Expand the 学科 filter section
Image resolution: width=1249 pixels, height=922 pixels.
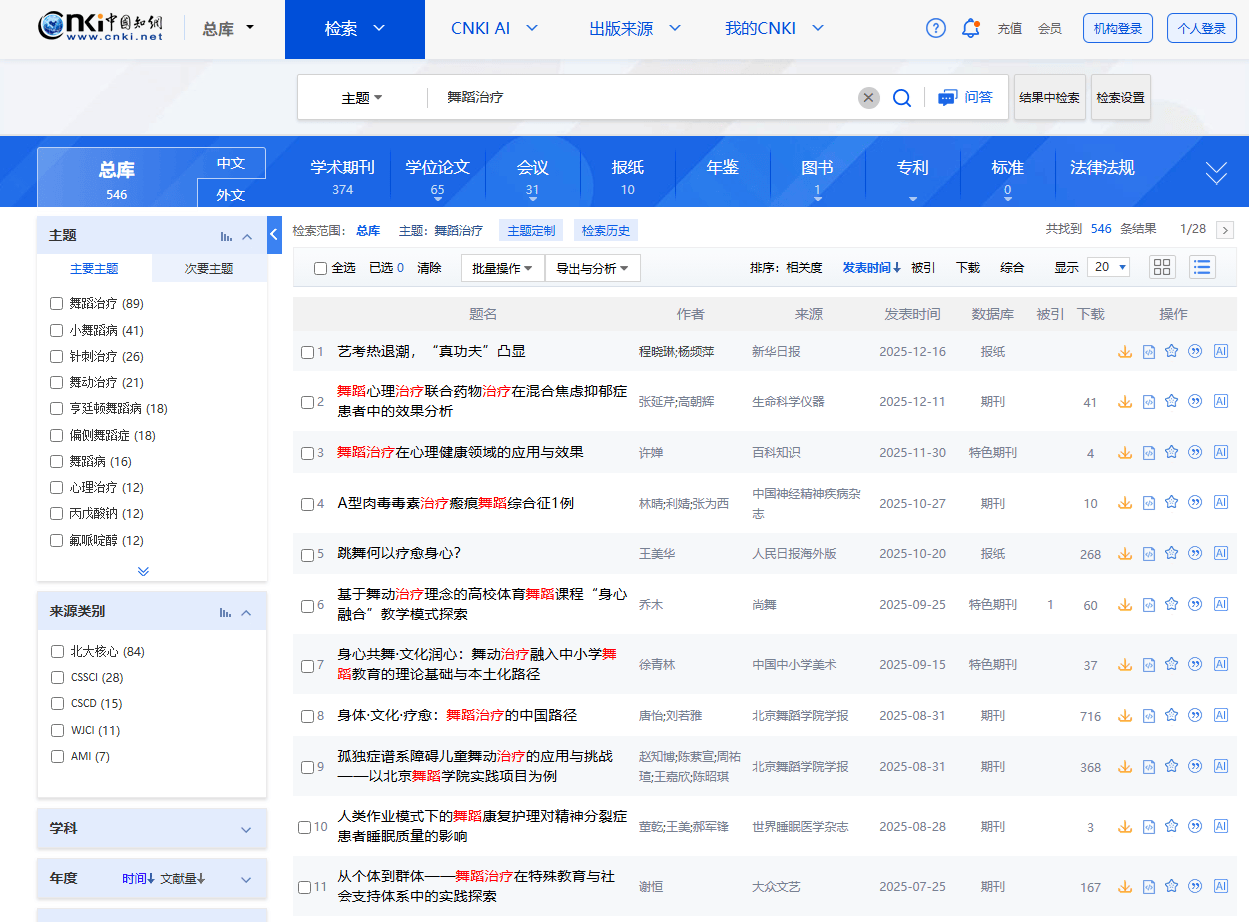tap(150, 828)
